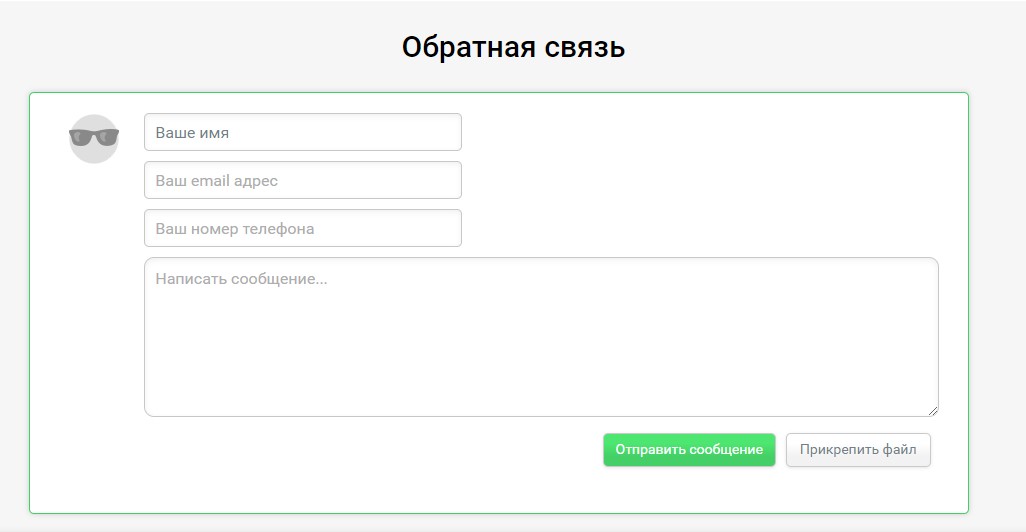Click the sunglasses avatar icon
This screenshot has height=532, width=1026.
tap(94, 138)
